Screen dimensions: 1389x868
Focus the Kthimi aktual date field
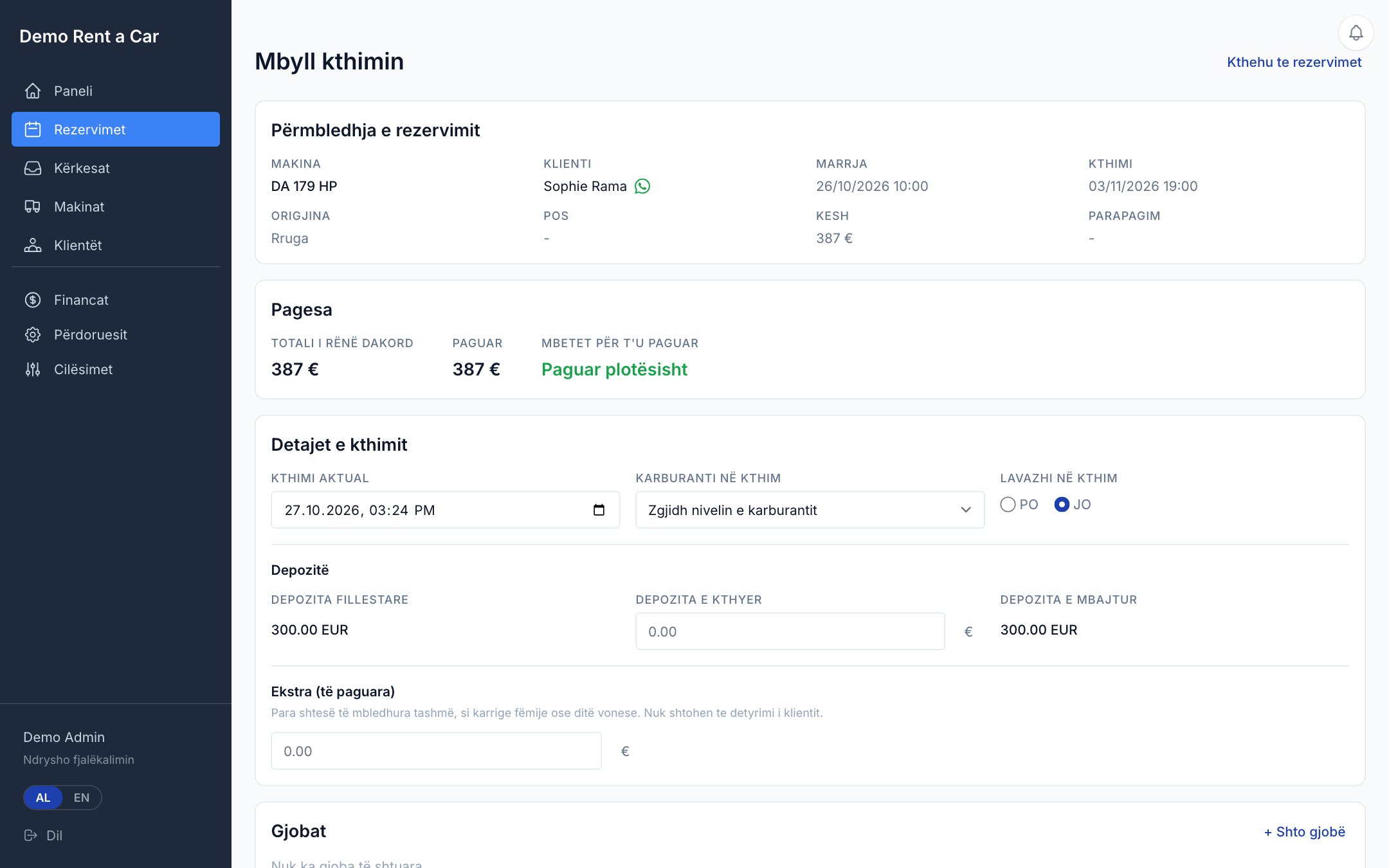pyautogui.click(x=445, y=510)
